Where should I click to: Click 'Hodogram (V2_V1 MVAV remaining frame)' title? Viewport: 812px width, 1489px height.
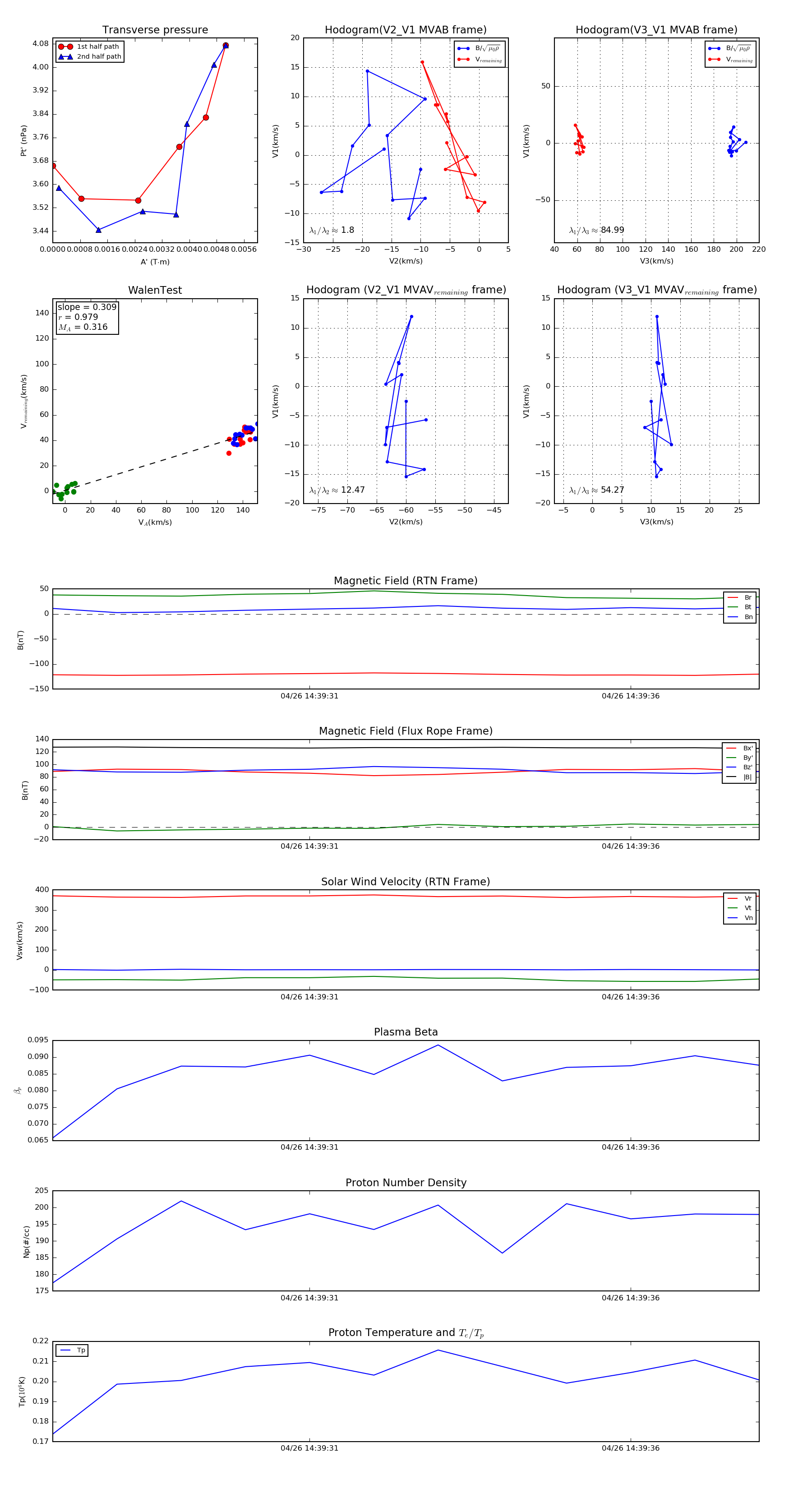406,290
